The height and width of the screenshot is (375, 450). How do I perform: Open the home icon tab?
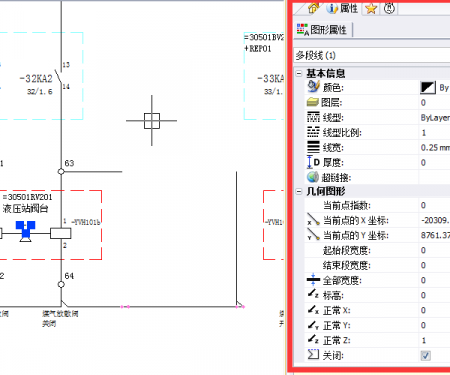tap(313, 8)
